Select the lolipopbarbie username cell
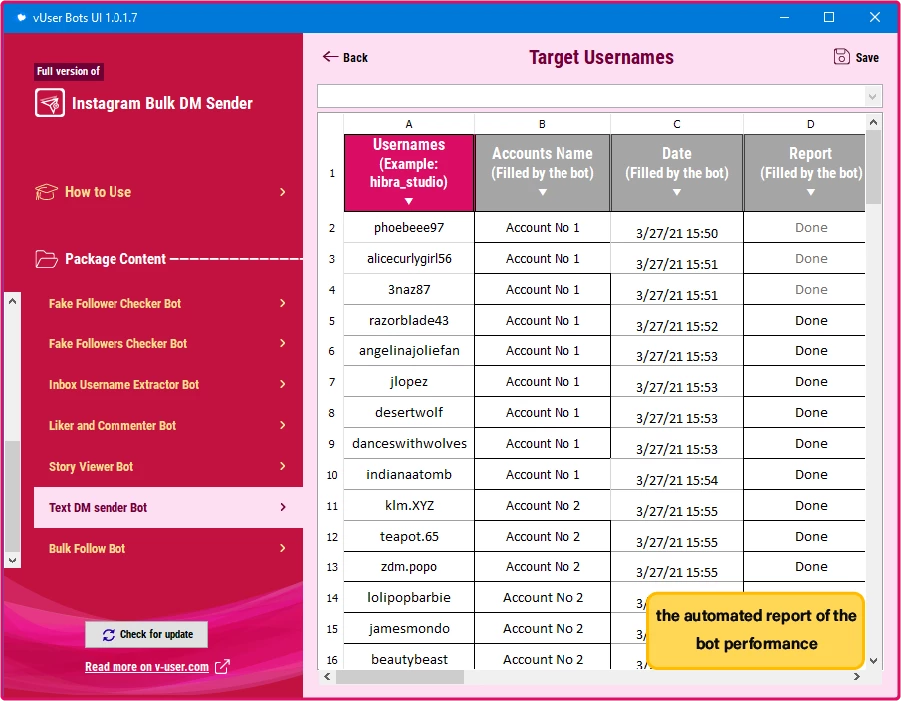The image size is (901, 701). click(409, 598)
